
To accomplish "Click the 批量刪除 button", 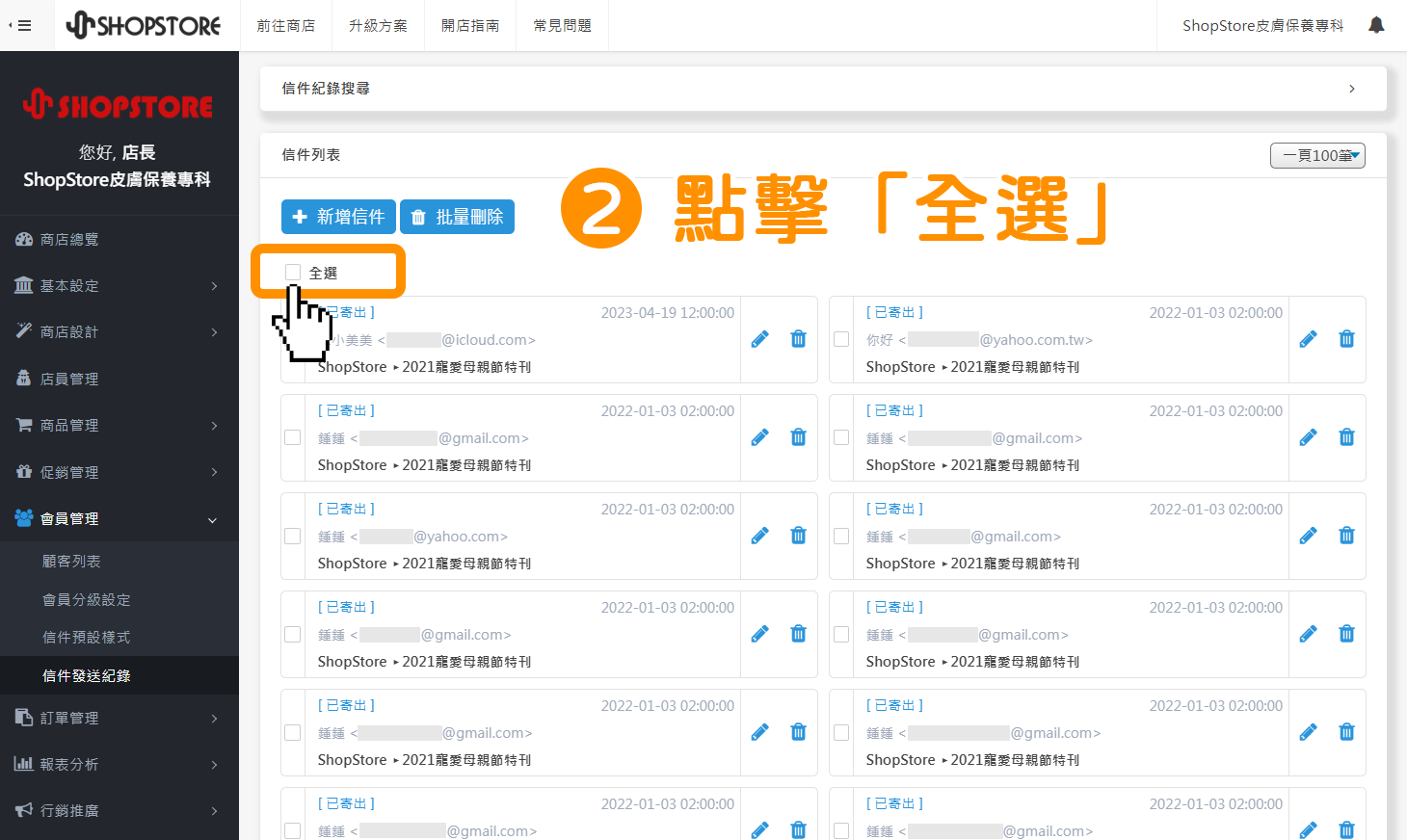I will click(x=457, y=217).
